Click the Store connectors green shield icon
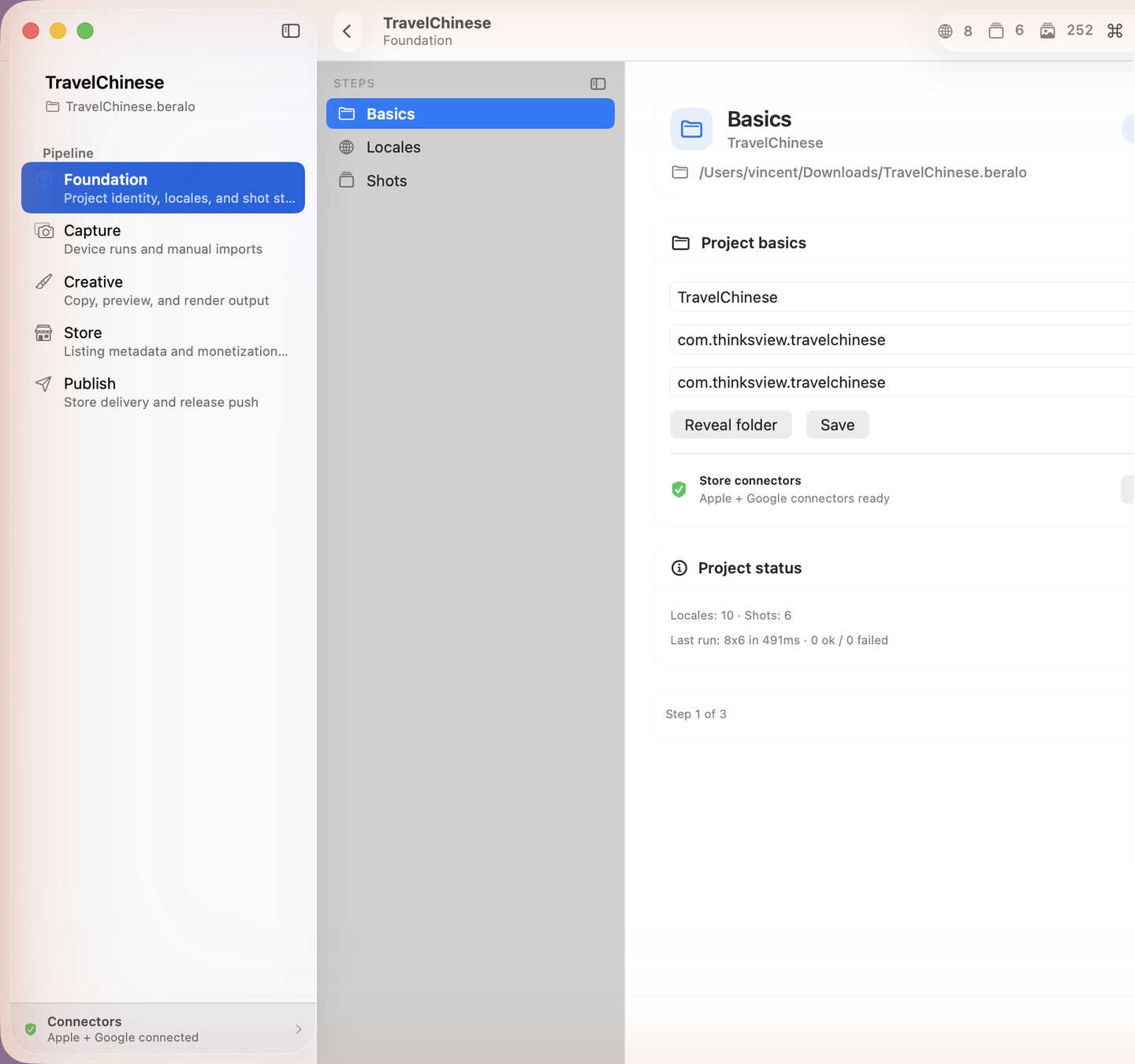Screen dimensions: 1135x1064 [679, 489]
